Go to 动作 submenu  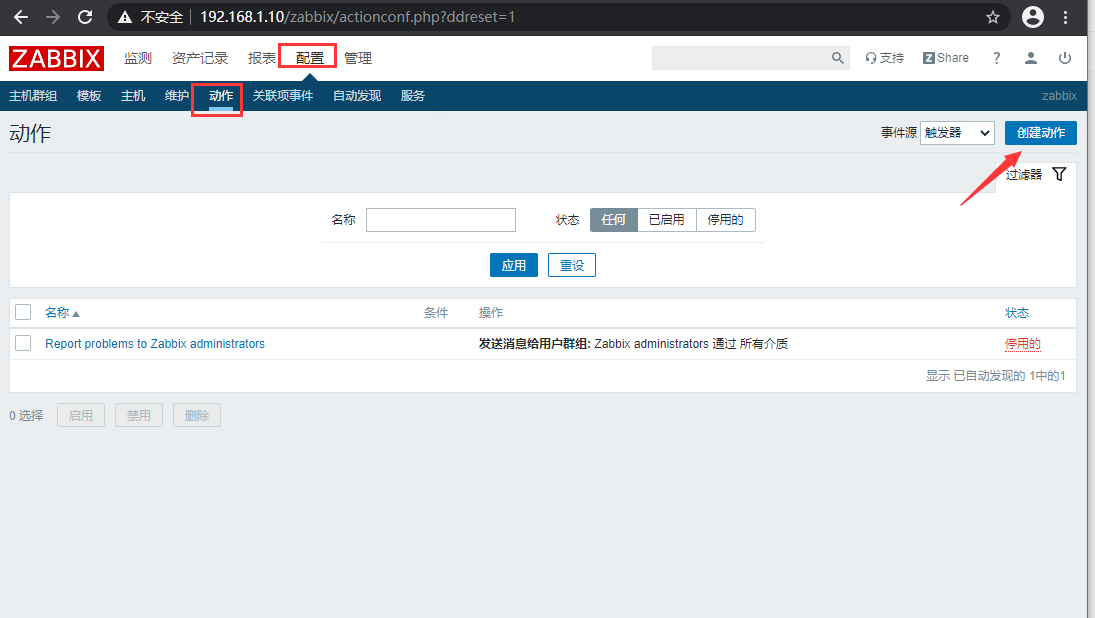pyautogui.click(x=221, y=96)
